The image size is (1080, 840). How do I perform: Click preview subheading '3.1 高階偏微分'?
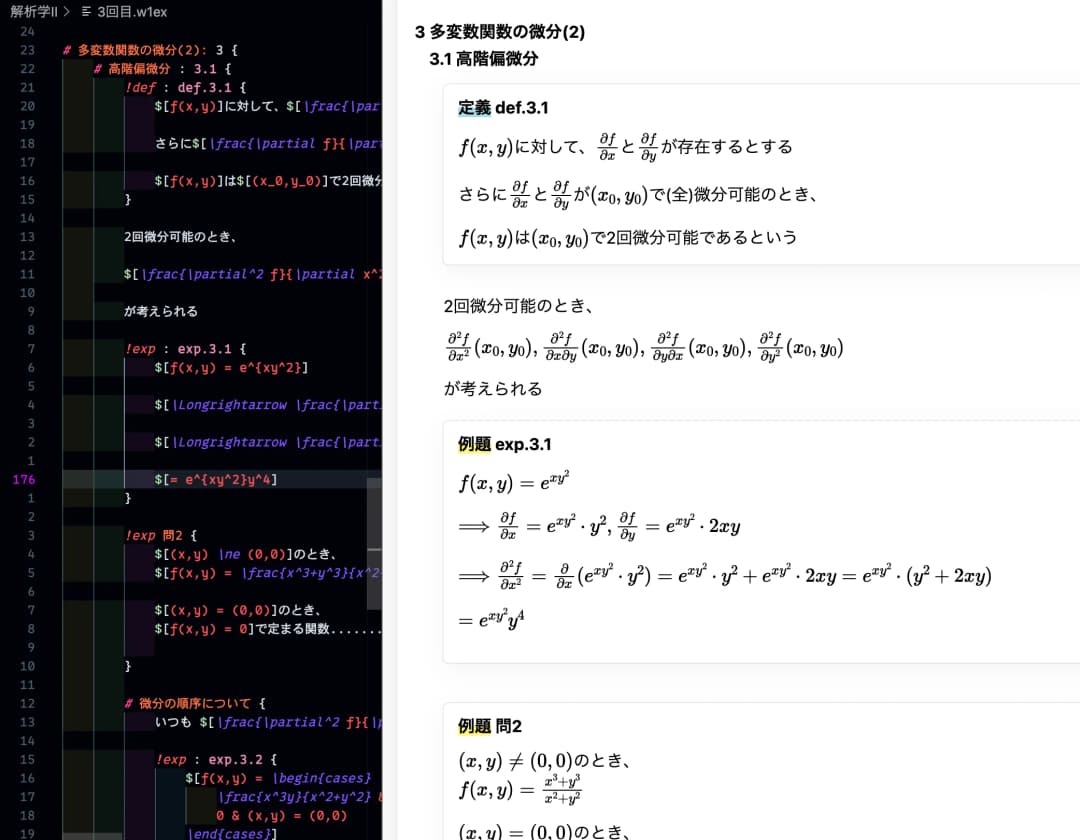483,59
